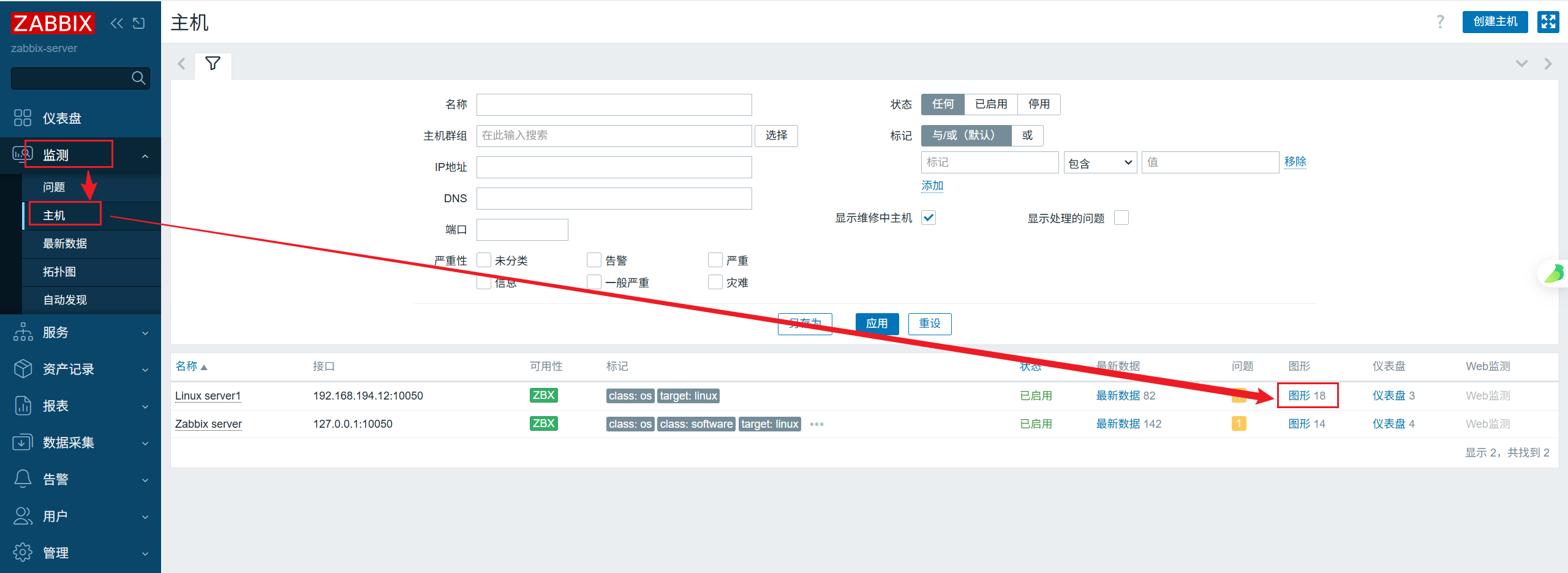
Task: Click the 重设 filter button
Action: tap(930, 324)
